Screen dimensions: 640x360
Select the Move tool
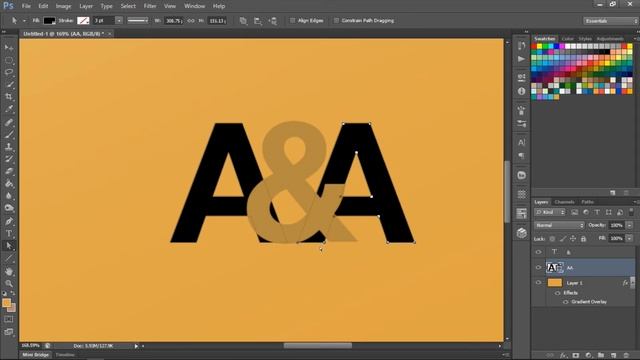click(x=9, y=48)
